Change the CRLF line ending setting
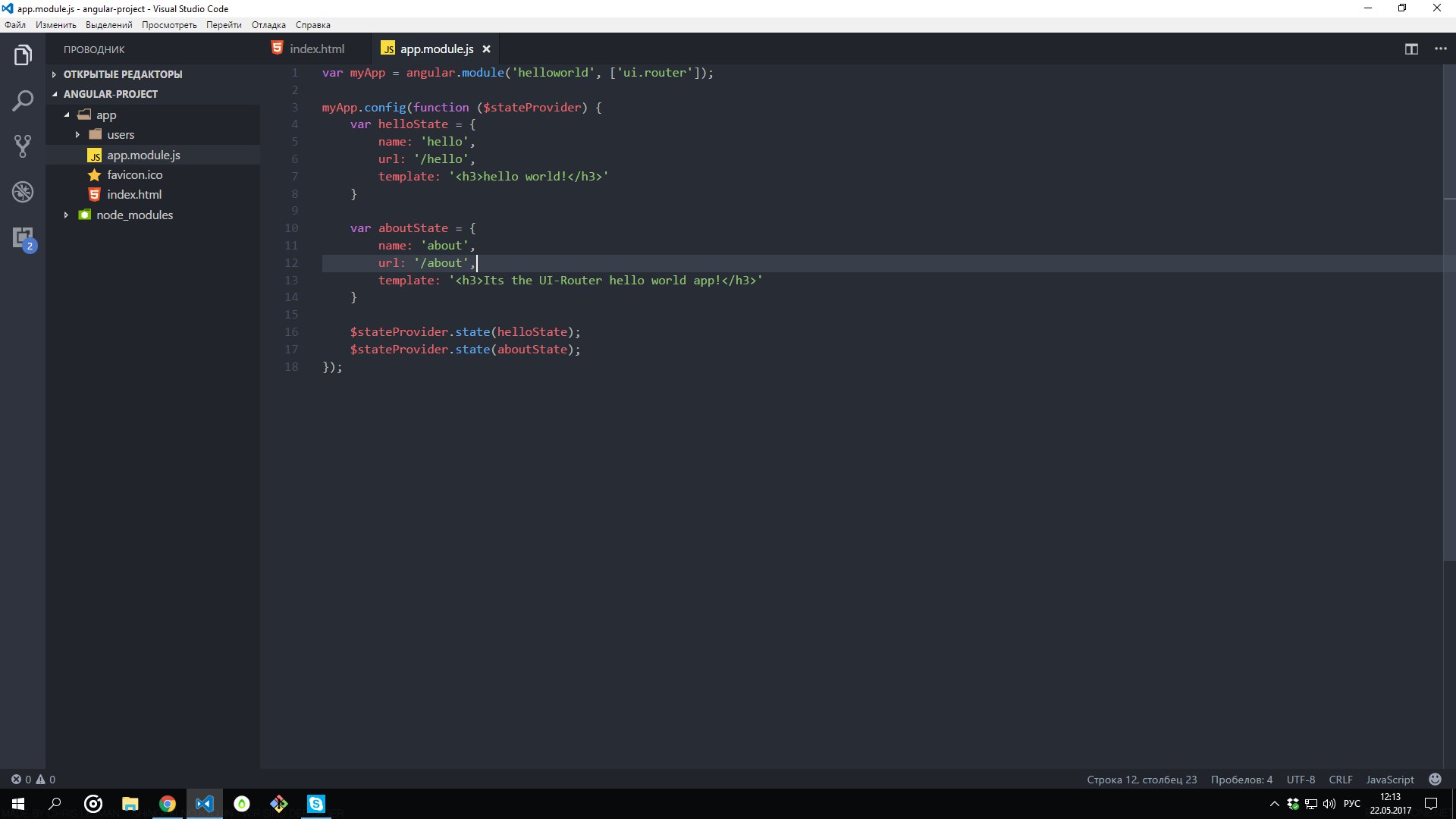This screenshot has width=1456, height=819. [x=1340, y=780]
